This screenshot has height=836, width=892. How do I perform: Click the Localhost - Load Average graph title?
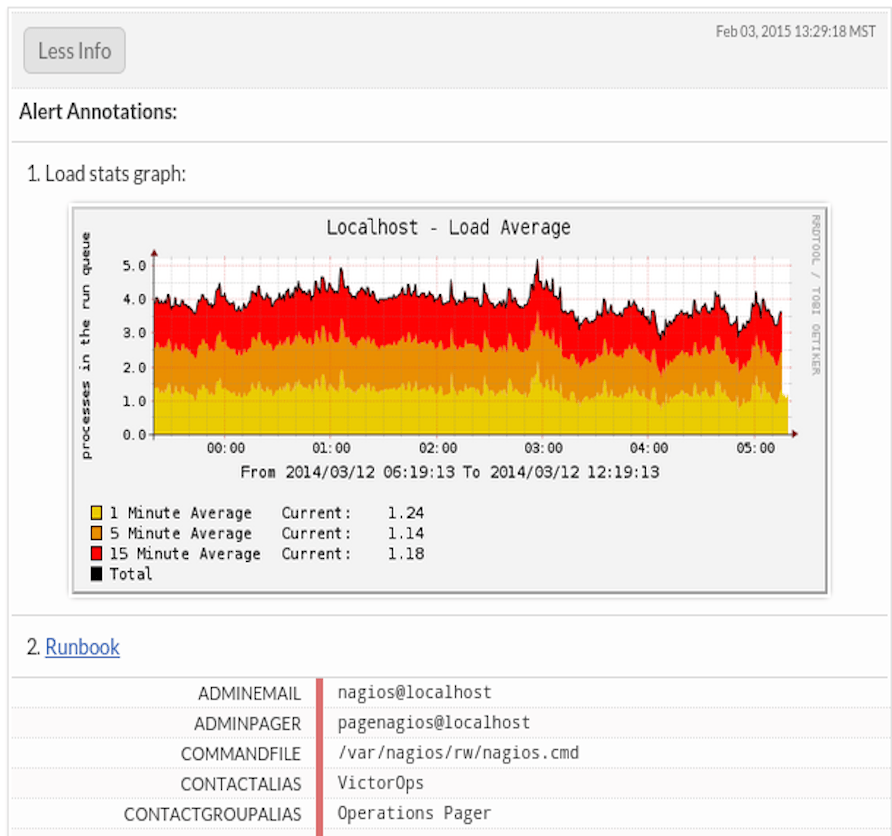coord(448,227)
